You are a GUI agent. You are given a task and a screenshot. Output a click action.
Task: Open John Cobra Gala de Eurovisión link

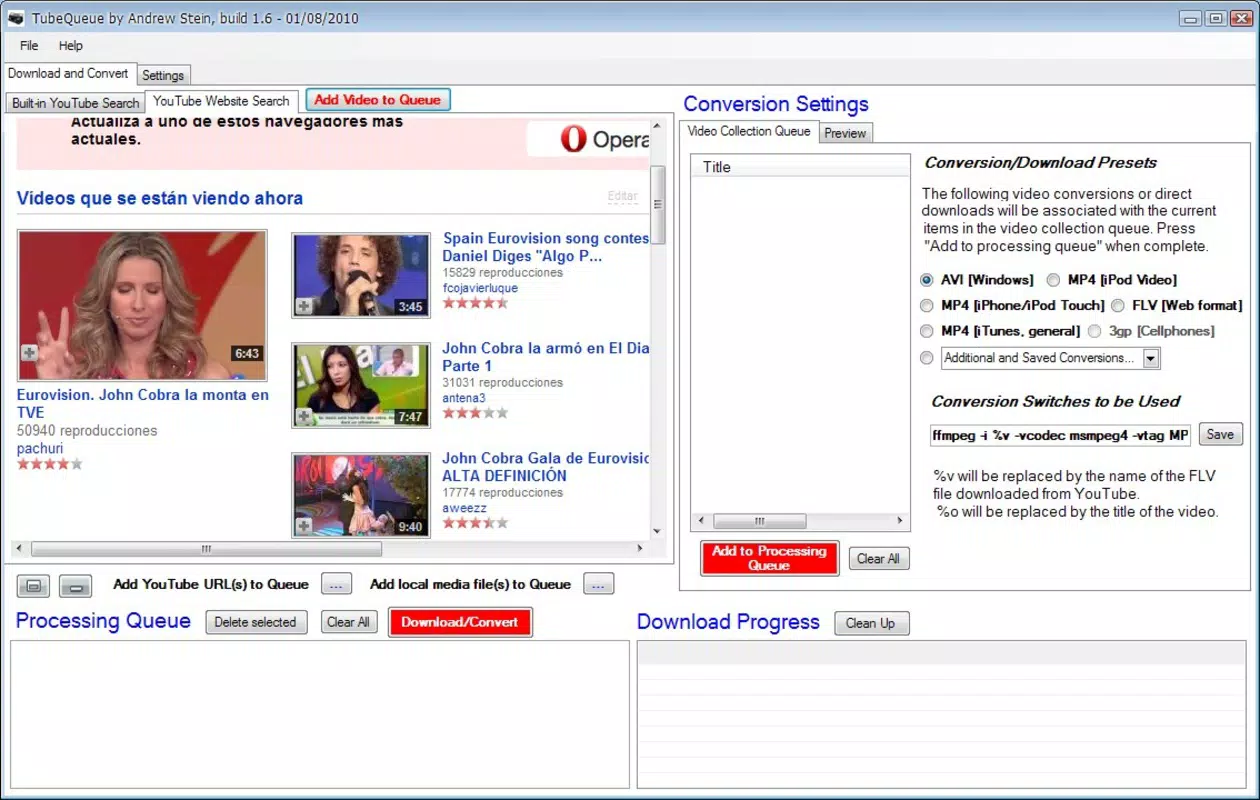[546, 467]
